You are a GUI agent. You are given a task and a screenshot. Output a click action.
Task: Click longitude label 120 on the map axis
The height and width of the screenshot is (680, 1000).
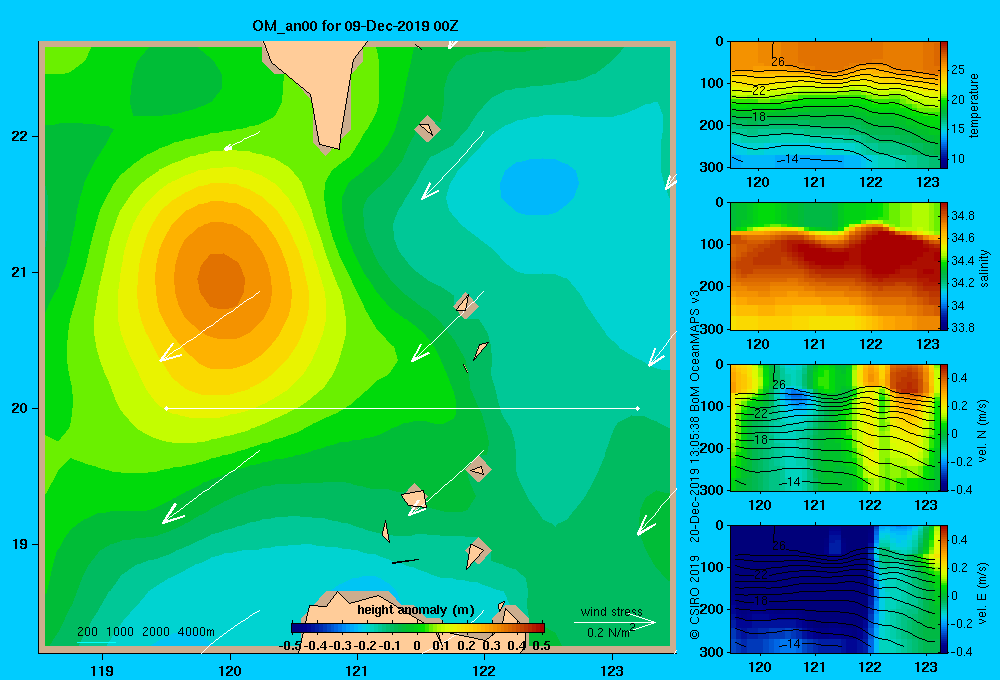coord(230,670)
